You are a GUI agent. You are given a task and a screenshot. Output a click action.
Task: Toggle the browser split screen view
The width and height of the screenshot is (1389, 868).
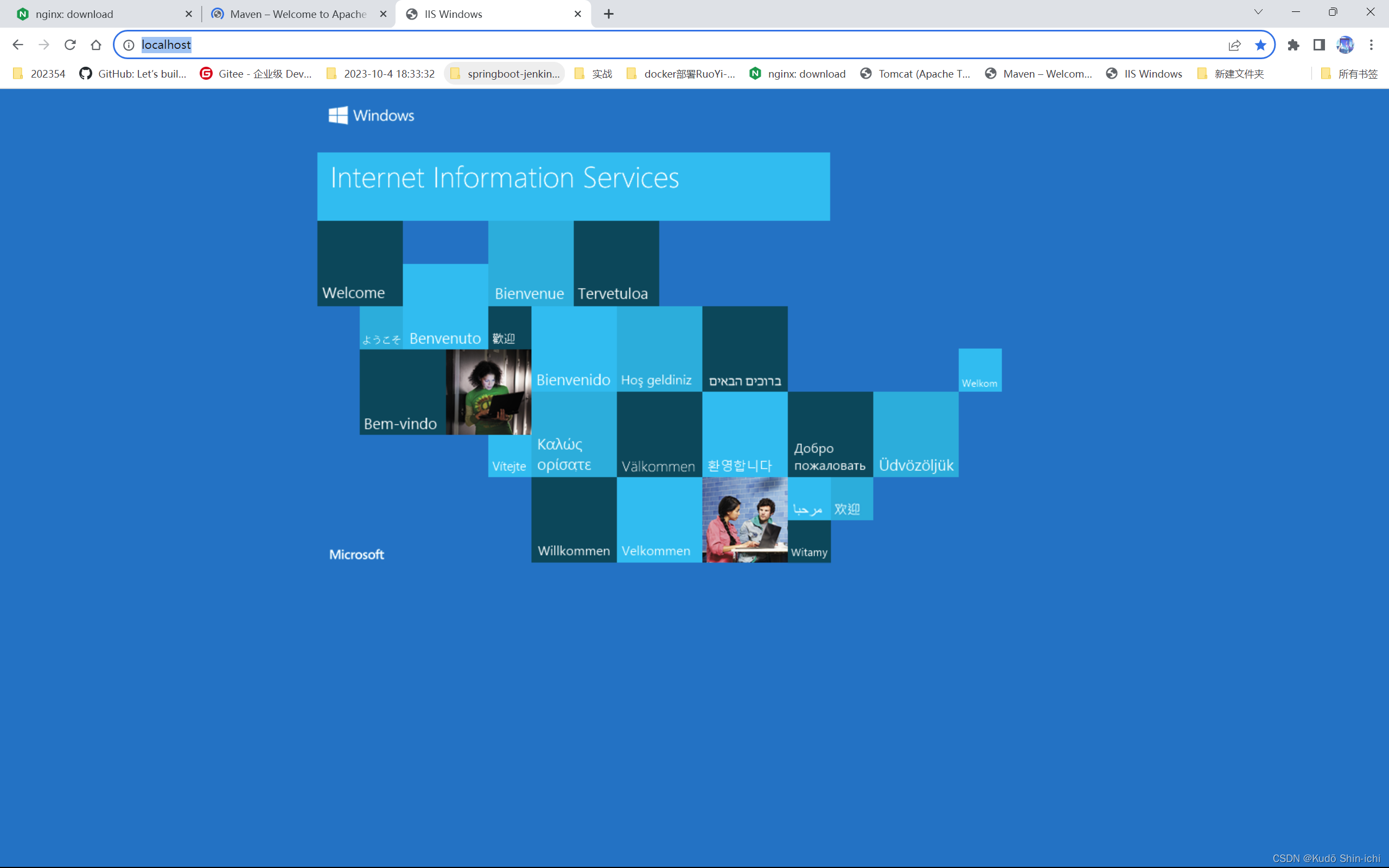(x=1319, y=44)
